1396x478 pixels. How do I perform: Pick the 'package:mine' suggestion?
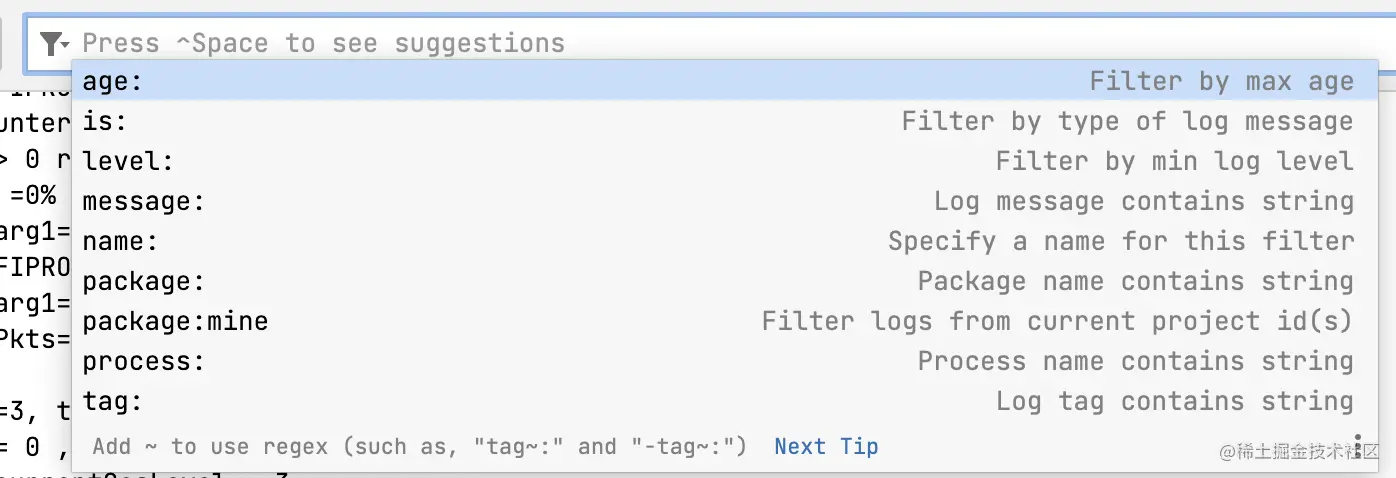175,322
